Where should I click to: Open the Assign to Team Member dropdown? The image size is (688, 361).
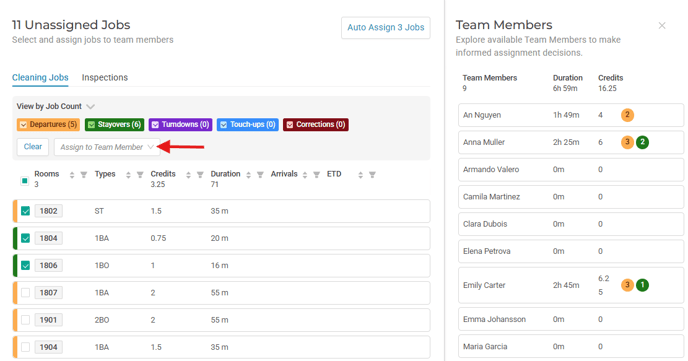tap(107, 147)
